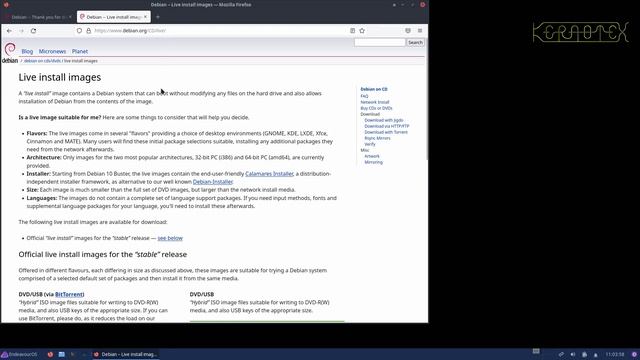Viewport: 640px width, 360px height.
Task: Click the 'debian on cds/dvds' breadcrumb link
Action: 42,61
